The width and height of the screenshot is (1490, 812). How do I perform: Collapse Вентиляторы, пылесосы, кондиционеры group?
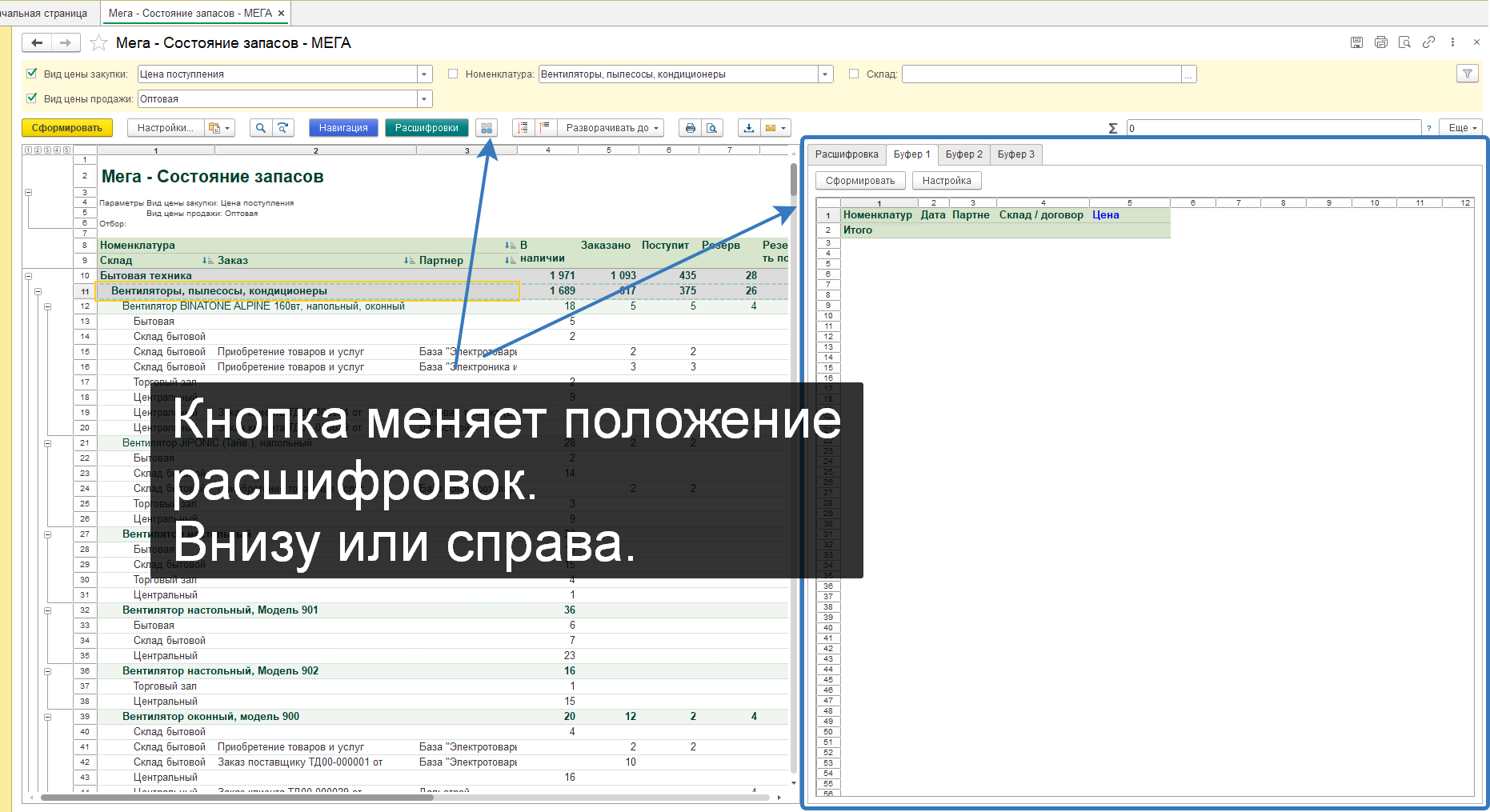38,291
